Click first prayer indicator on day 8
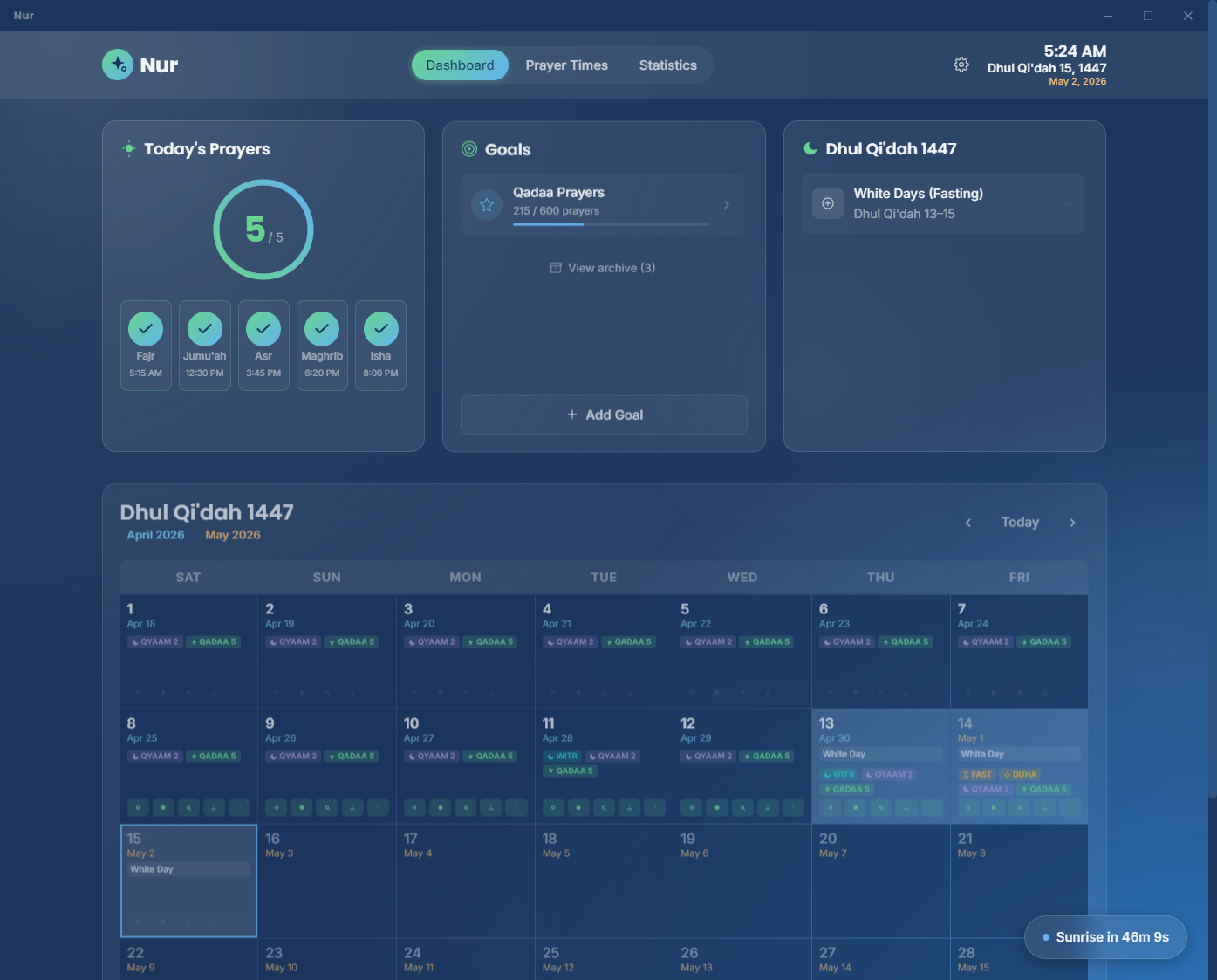Screen dimensions: 1217x980 click(x=138, y=808)
